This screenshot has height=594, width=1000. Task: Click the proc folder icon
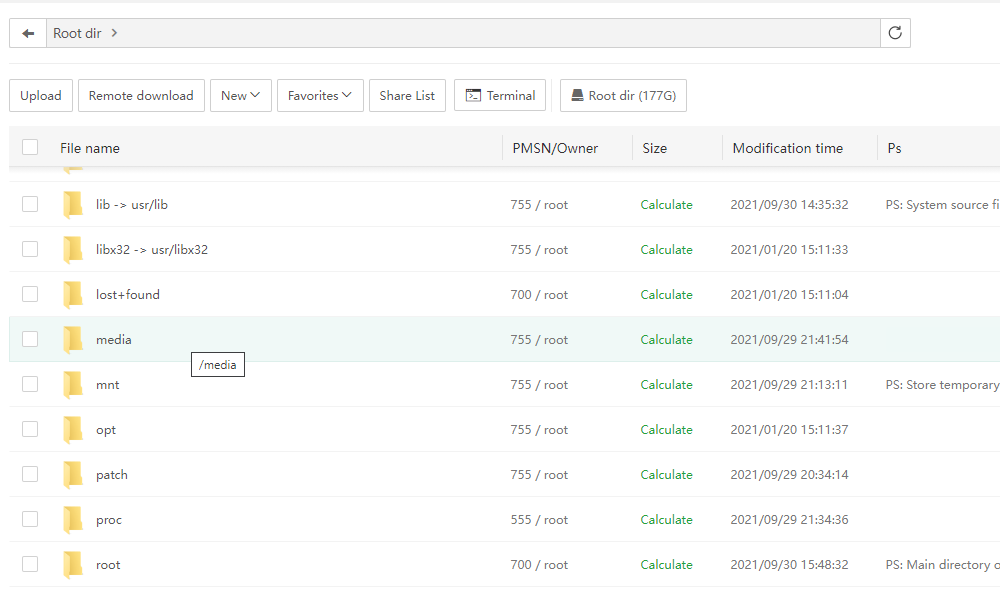point(73,519)
